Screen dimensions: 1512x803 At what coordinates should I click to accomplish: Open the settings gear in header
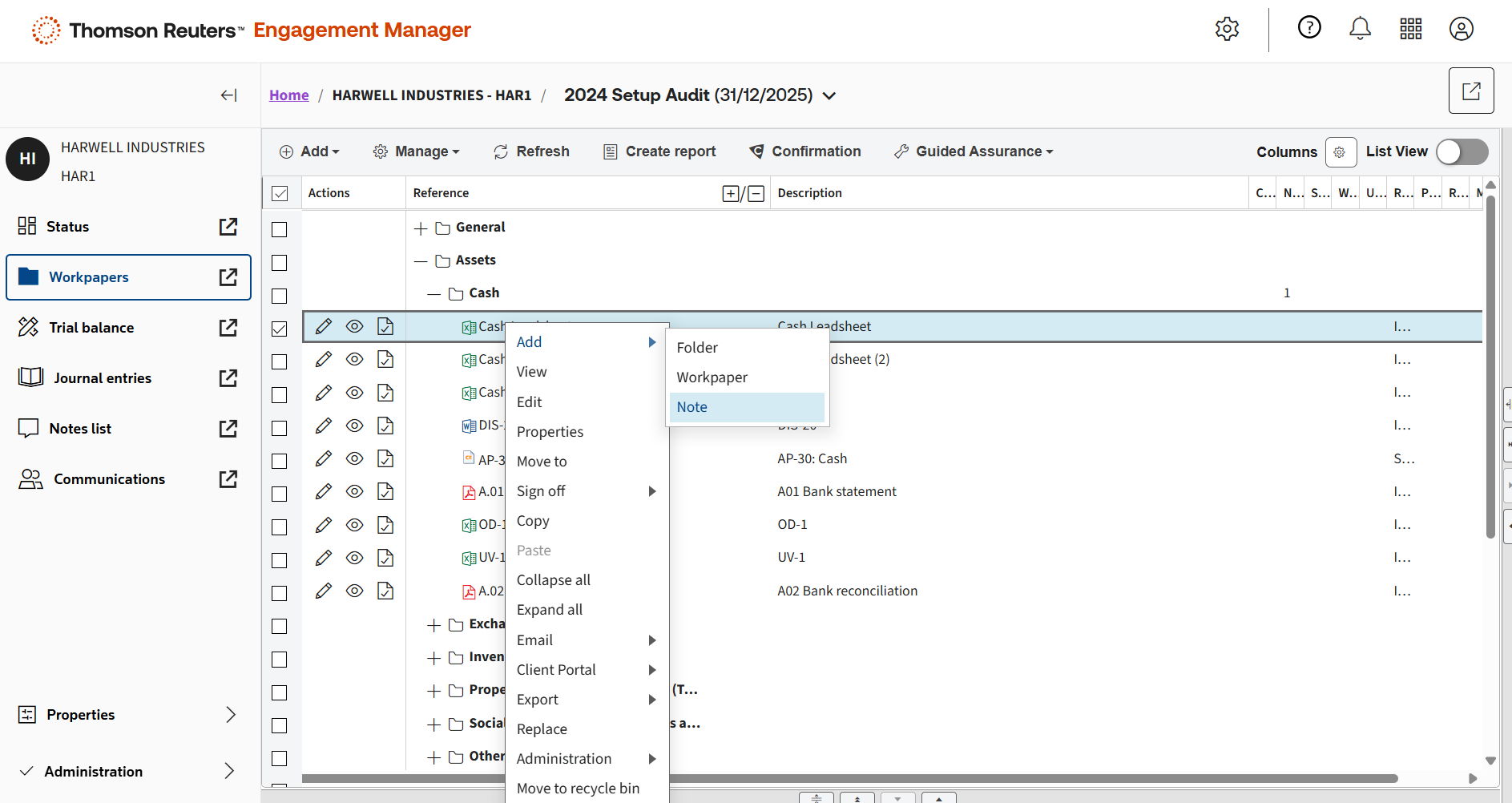1227,29
